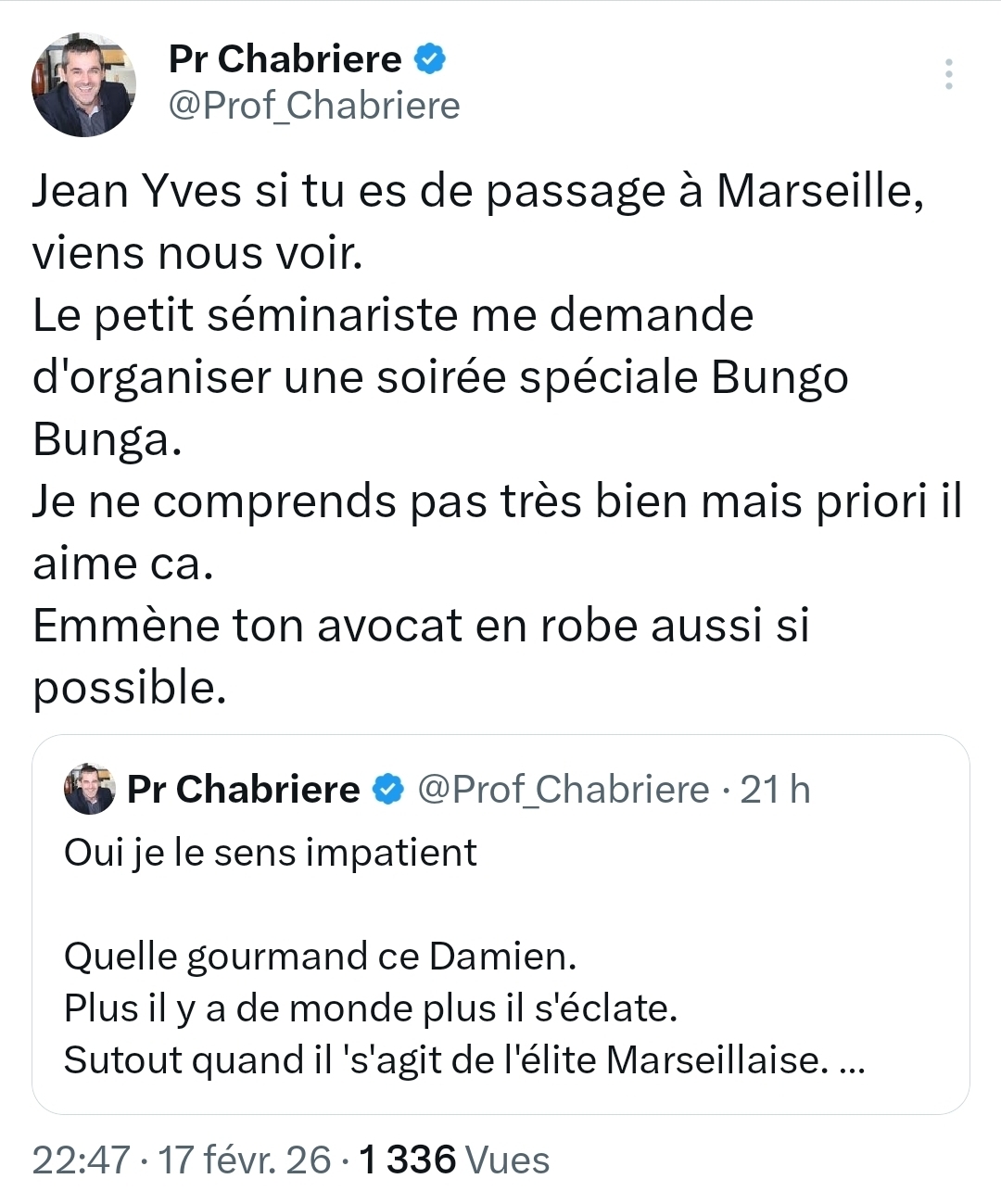Expand the quoted tweet's trailing ellipsis
This screenshot has width=1001, height=1204.
click(852, 1061)
